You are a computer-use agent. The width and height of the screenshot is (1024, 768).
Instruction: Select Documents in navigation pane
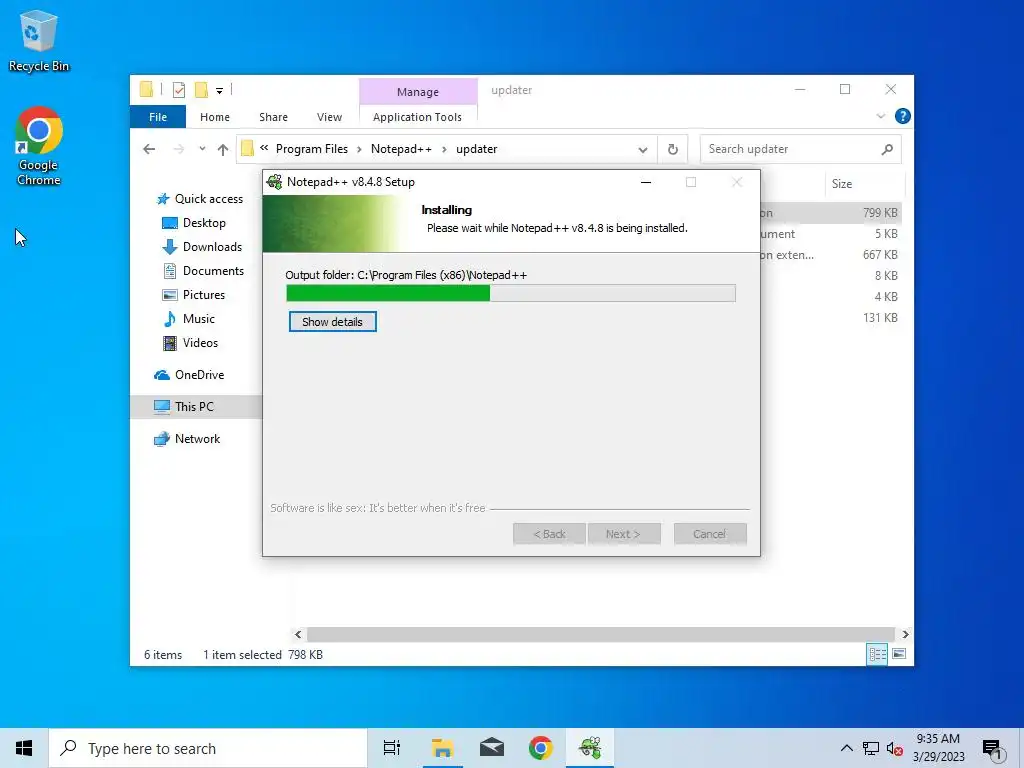[x=213, y=271]
